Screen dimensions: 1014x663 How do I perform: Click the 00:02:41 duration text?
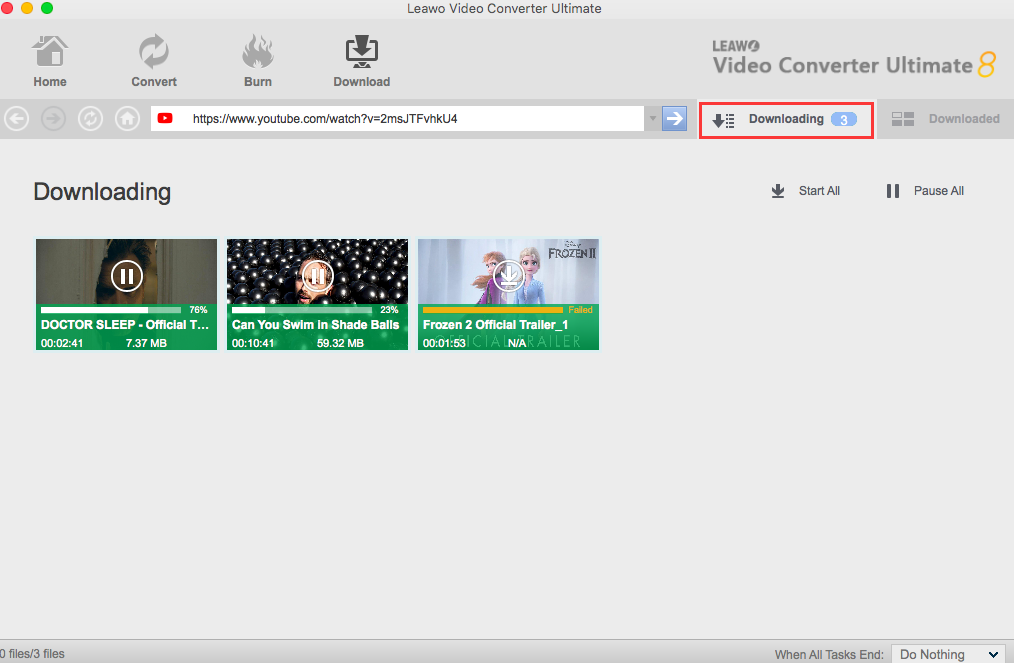(x=62, y=343)
